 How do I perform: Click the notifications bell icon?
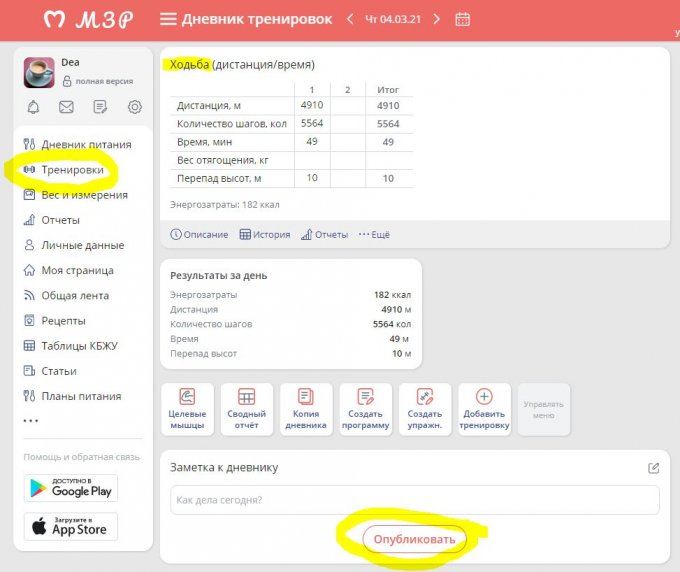[x=34, y=107]
